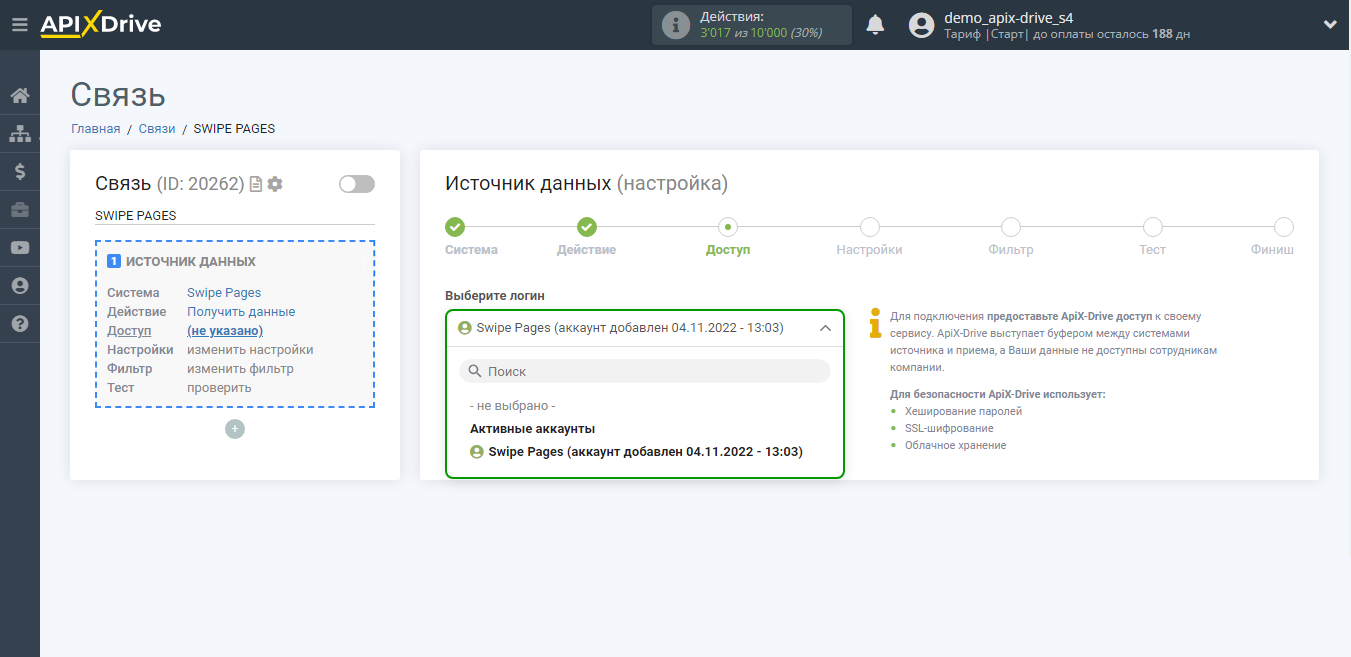
Task: Expand the user account menu chevron
Action: [x=1330, y=25]
